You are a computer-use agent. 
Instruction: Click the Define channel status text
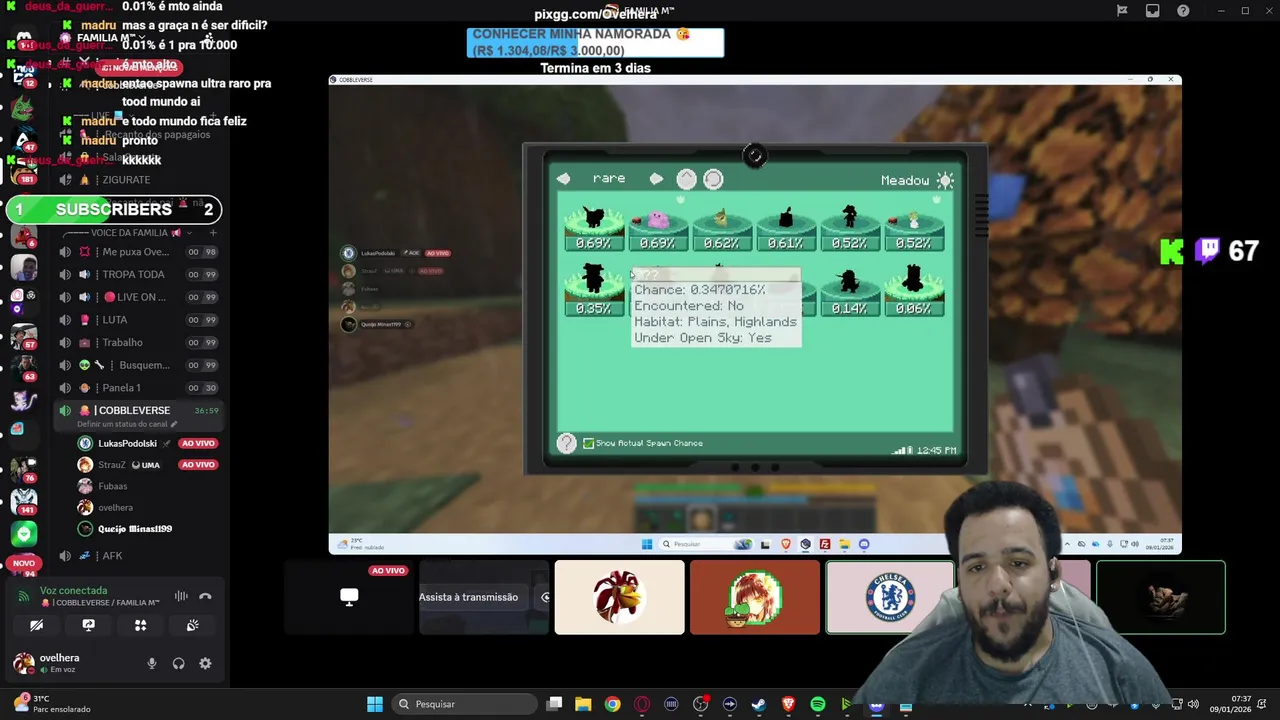126,424
